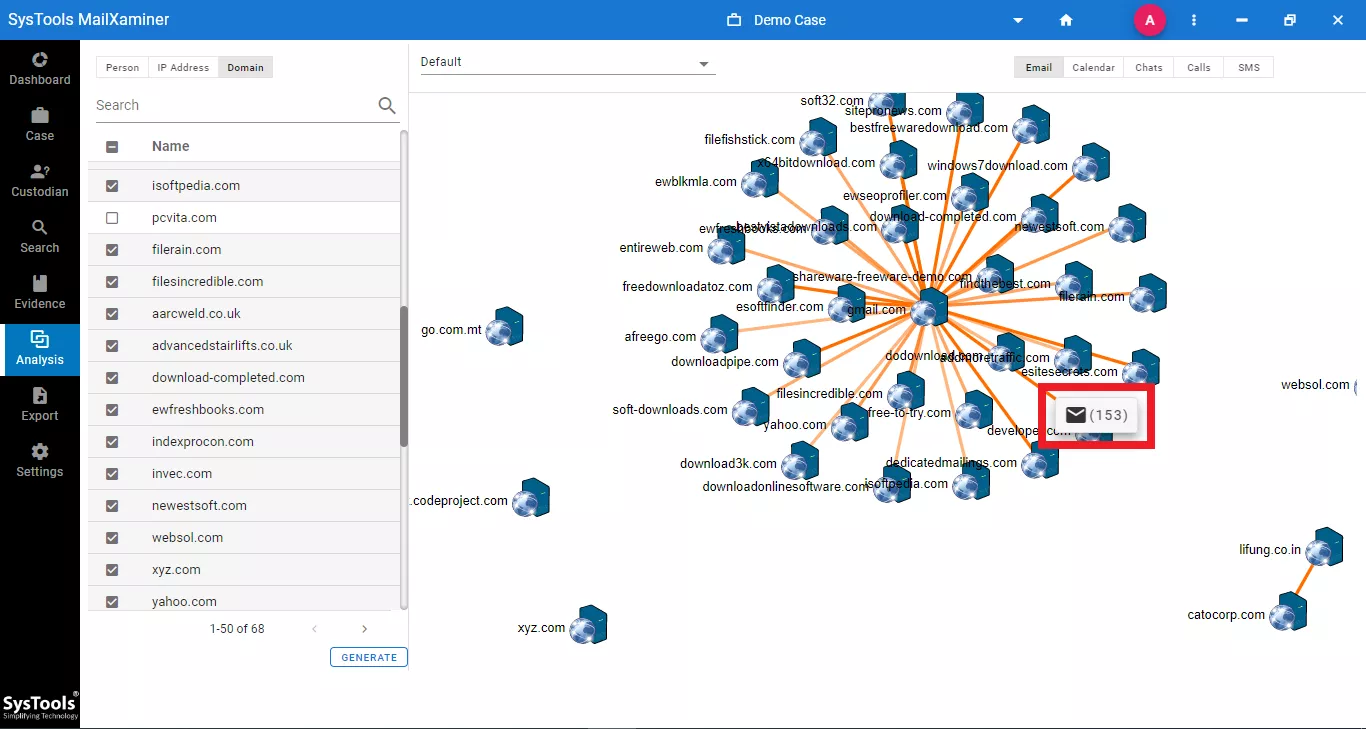Image resolution: width=1366 pixels, height=729 pixels.
Task: Uncheck the aarcweld.co.uk checkbox
Action: click(x=112, y=314)
